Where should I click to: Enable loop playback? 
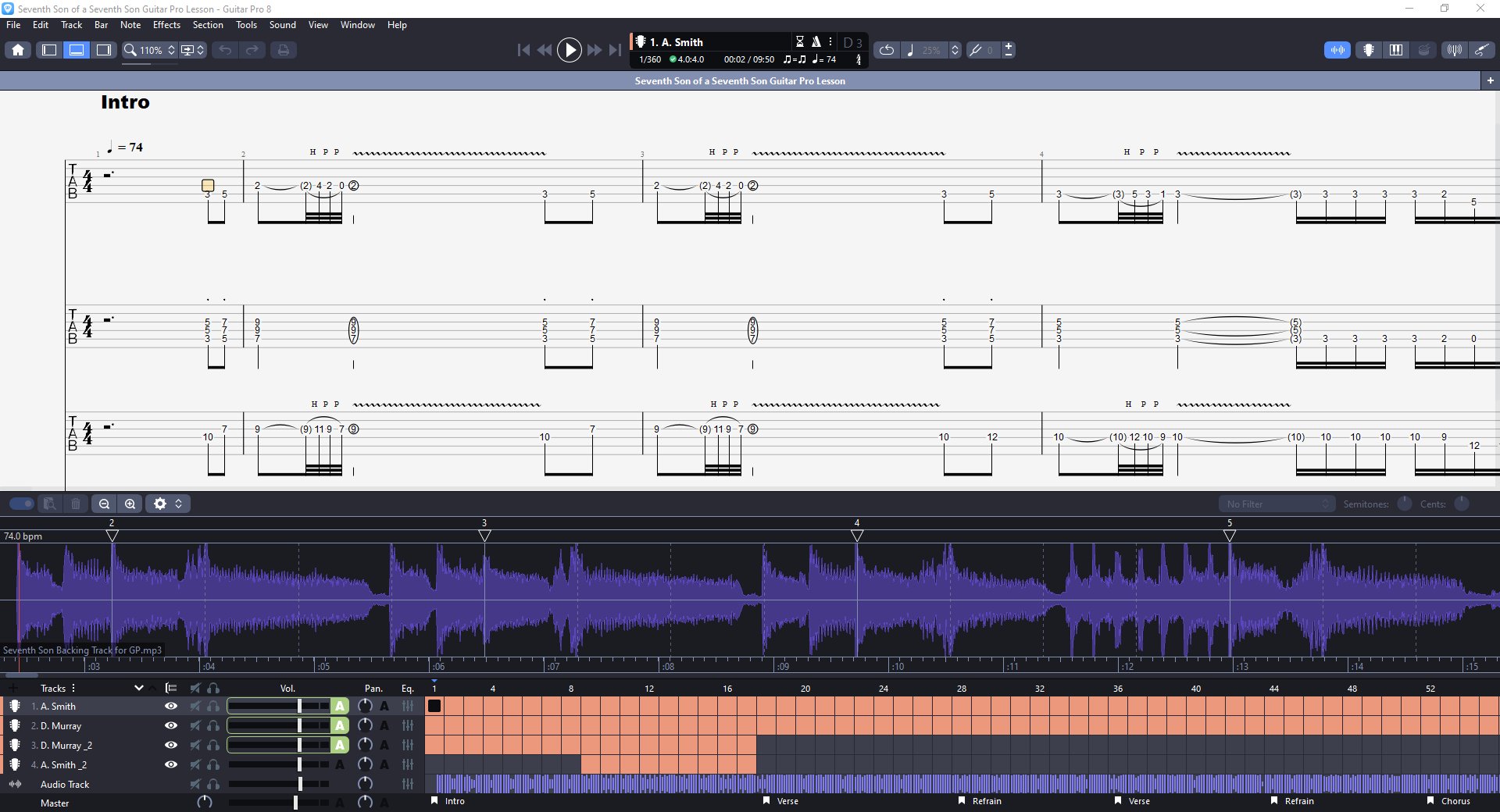(887, 50)
